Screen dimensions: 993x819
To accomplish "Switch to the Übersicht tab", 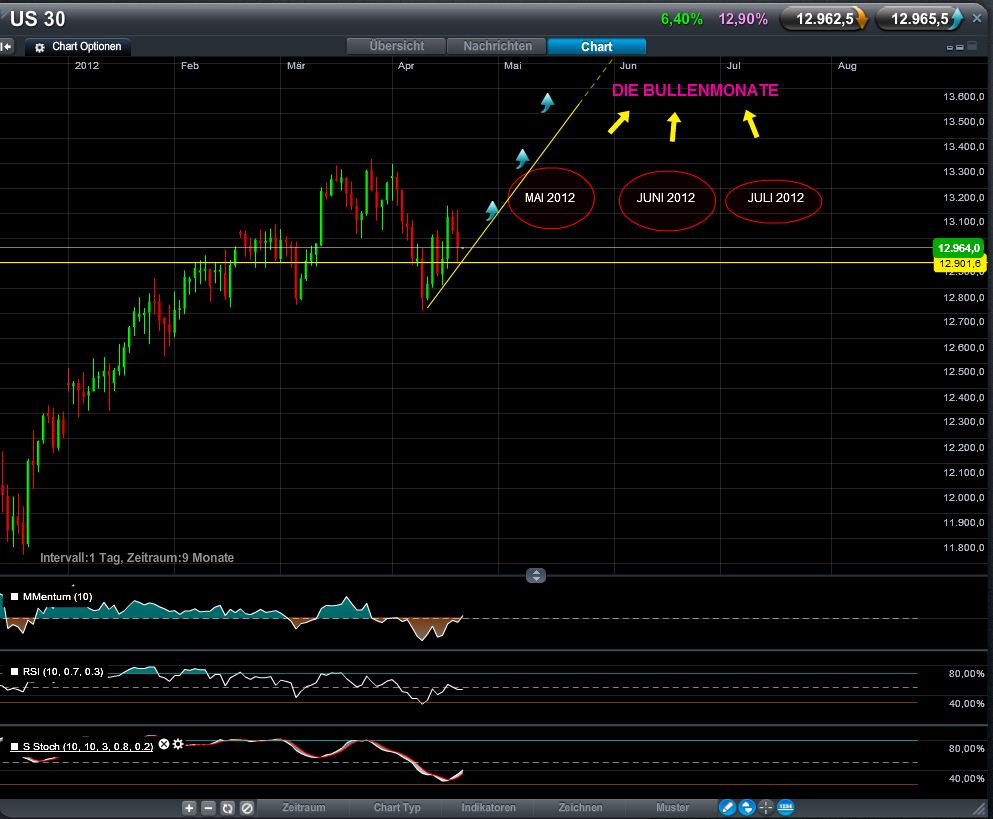I will pyautogui.click(x=396, y=46).
